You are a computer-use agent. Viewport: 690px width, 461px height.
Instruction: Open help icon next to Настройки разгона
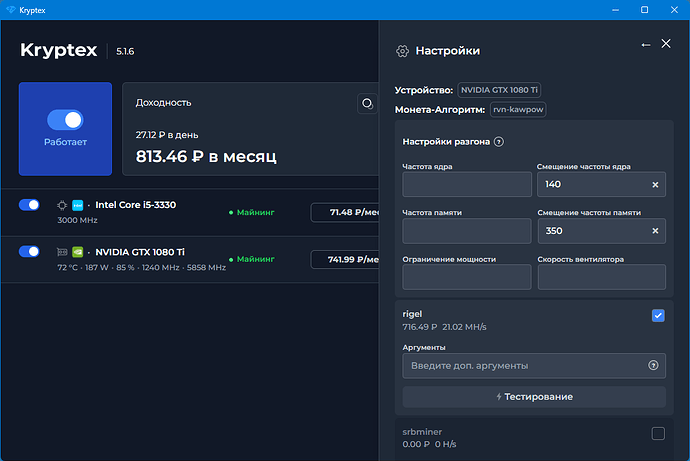498,142
